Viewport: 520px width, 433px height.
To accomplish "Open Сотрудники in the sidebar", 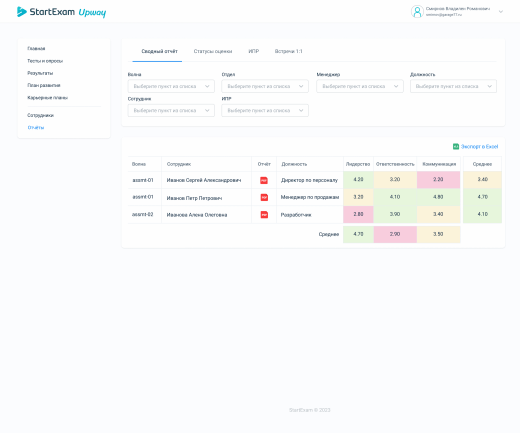I will click(x=40, y=115).
